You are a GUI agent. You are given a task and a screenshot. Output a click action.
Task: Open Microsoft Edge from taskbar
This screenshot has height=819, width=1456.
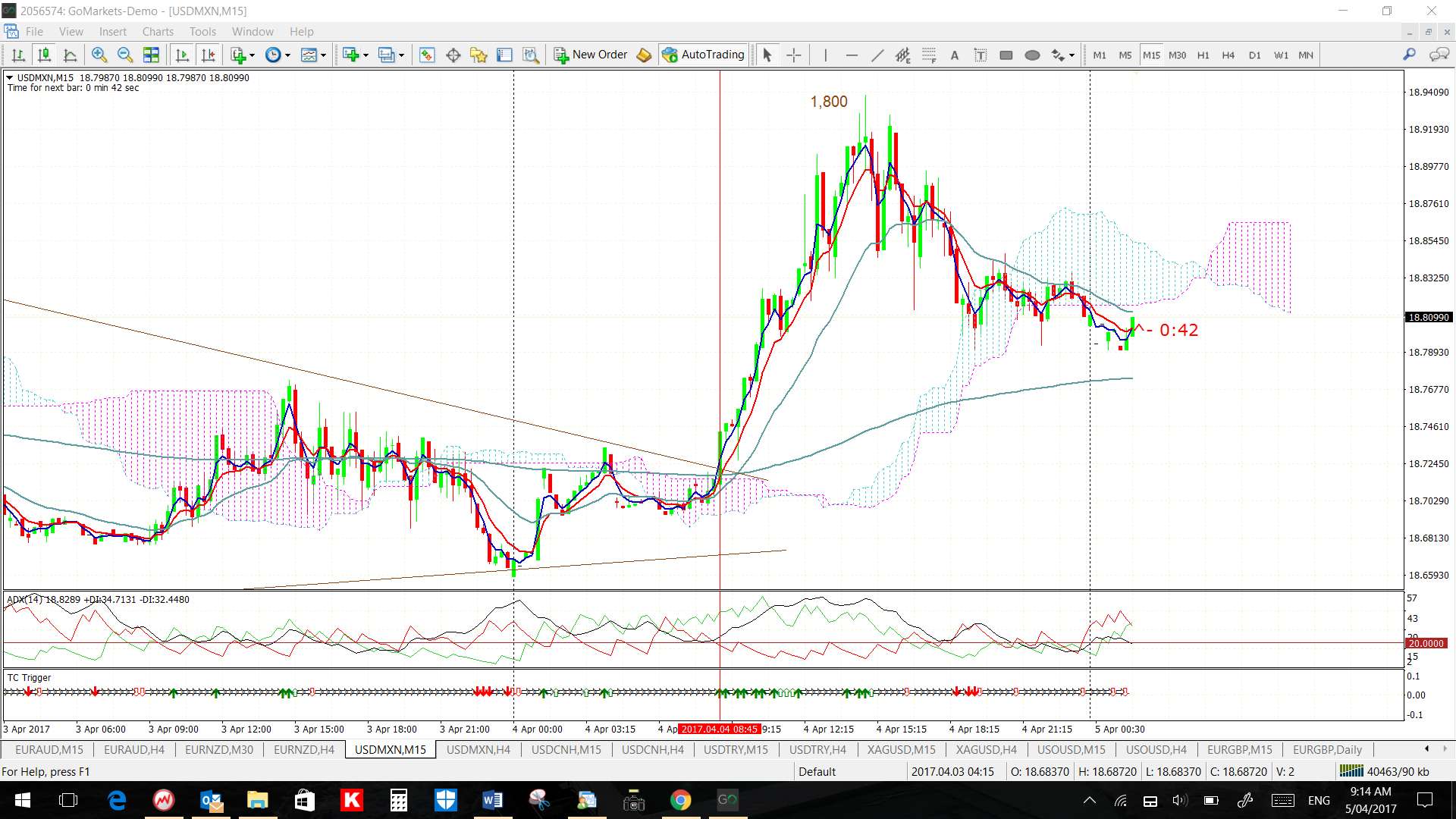tap(117, 800)
